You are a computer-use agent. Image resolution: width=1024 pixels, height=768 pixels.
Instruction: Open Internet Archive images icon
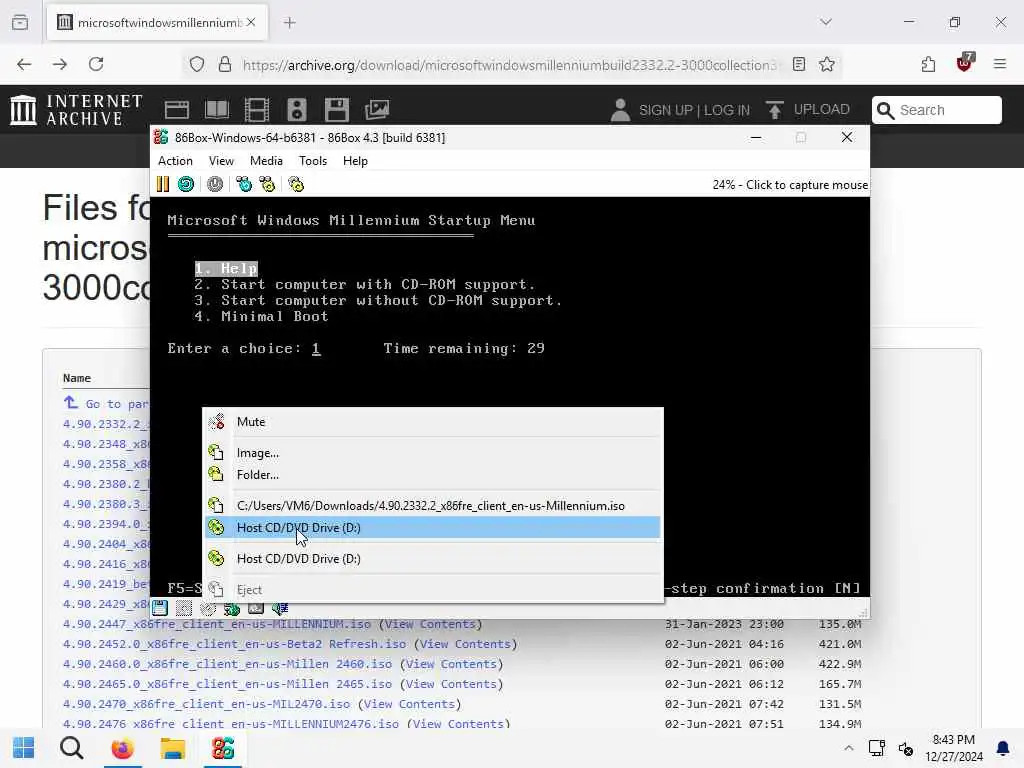pyautogui.click(x=377, y=110)
